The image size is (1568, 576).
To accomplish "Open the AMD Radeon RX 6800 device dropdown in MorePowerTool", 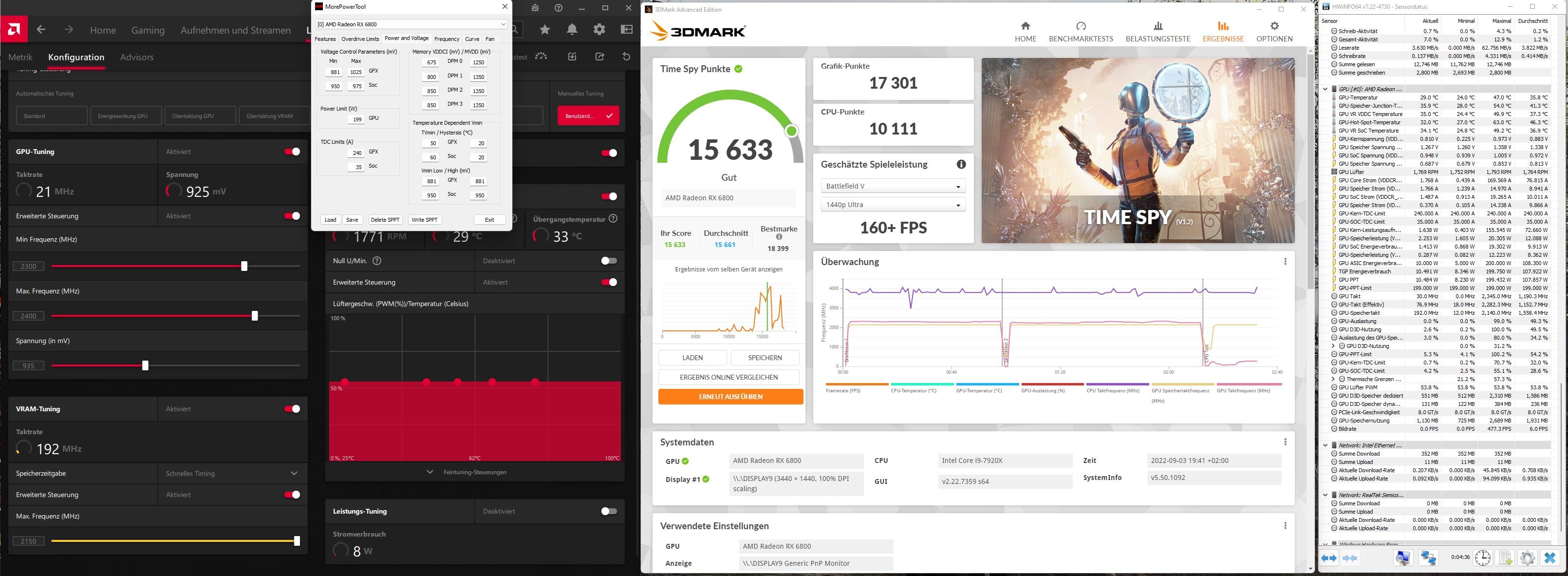I will (411, 24).
